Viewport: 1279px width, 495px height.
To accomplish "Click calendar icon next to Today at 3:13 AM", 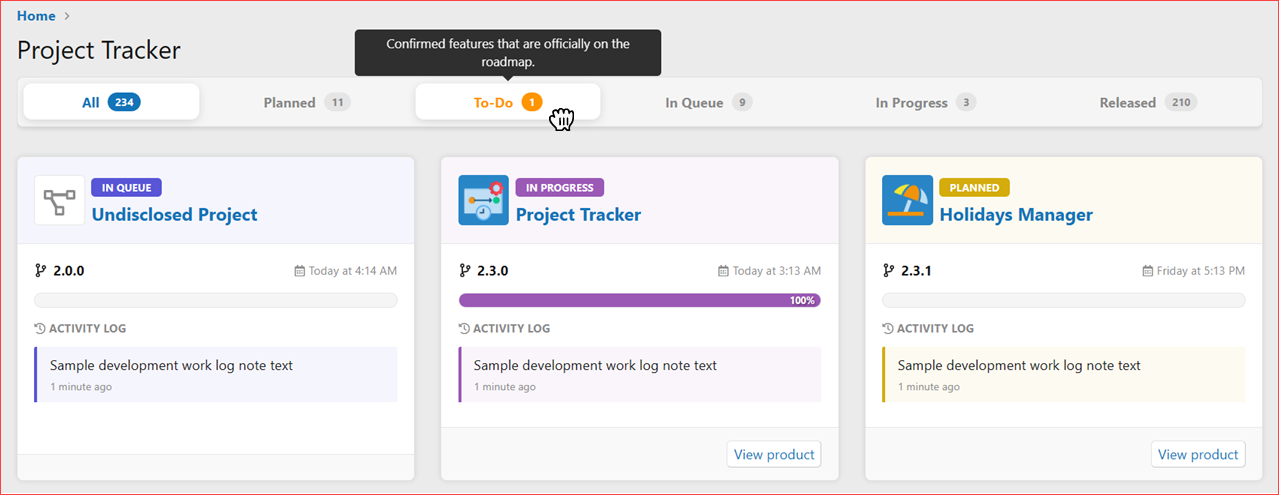I will 723,271.
